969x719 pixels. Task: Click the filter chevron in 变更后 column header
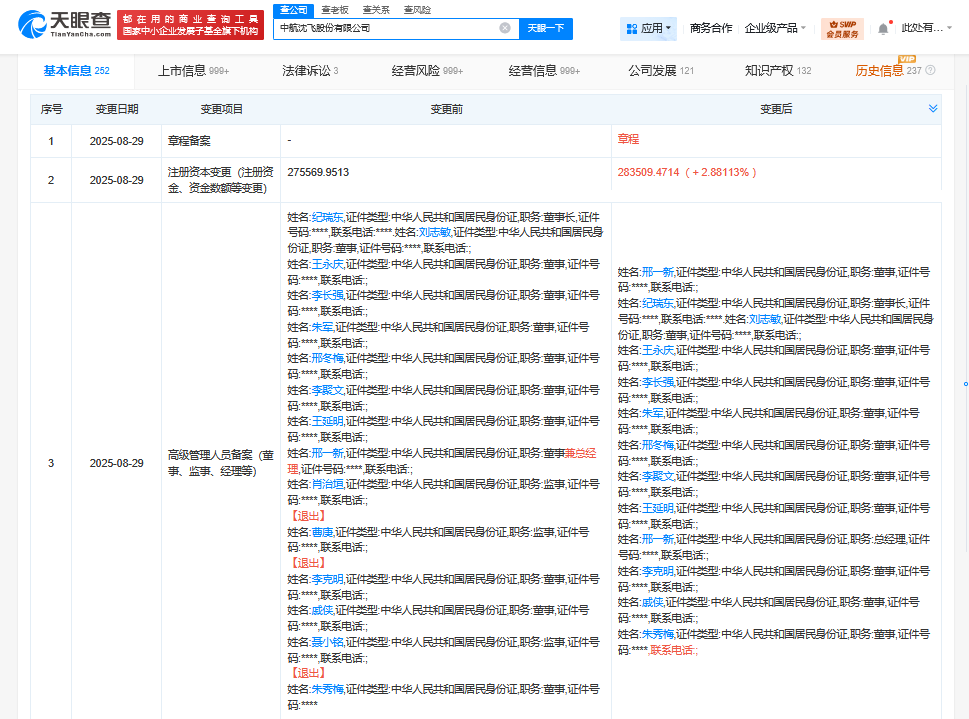[x=934, y=107]
